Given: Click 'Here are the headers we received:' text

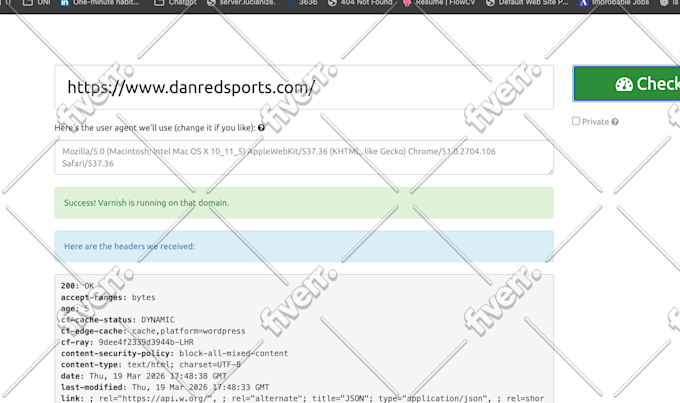Looking at the screenshot, I should (x=130, y=246).
